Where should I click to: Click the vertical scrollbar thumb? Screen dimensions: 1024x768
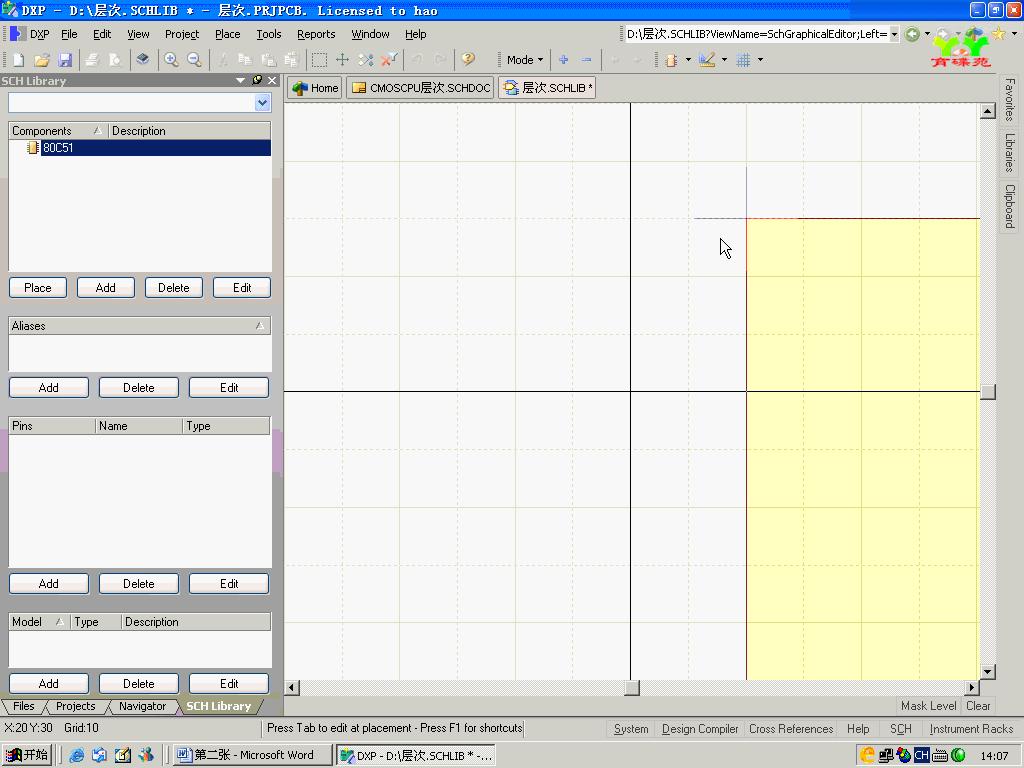coord(988,392)
